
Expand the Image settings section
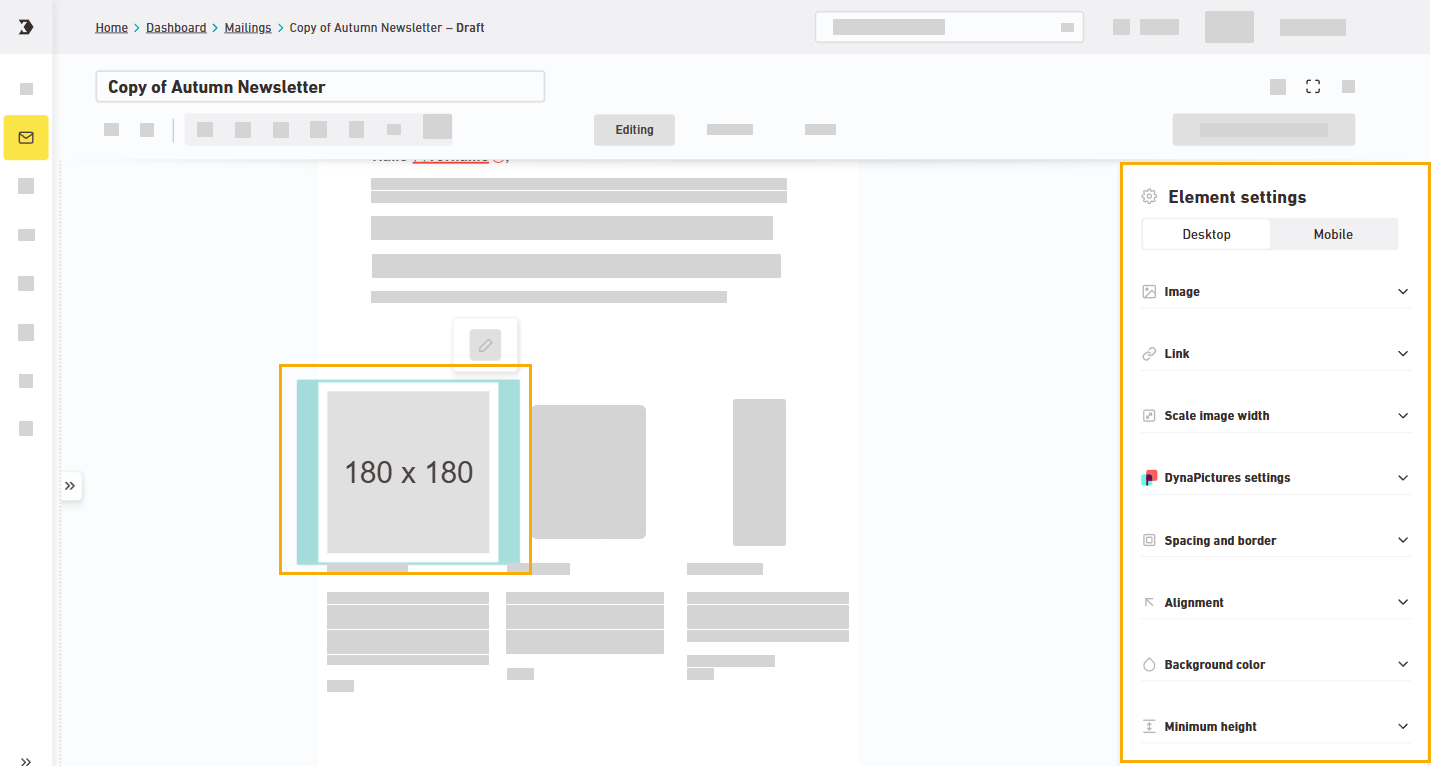pyautogui.click(x=1276, y=292)
